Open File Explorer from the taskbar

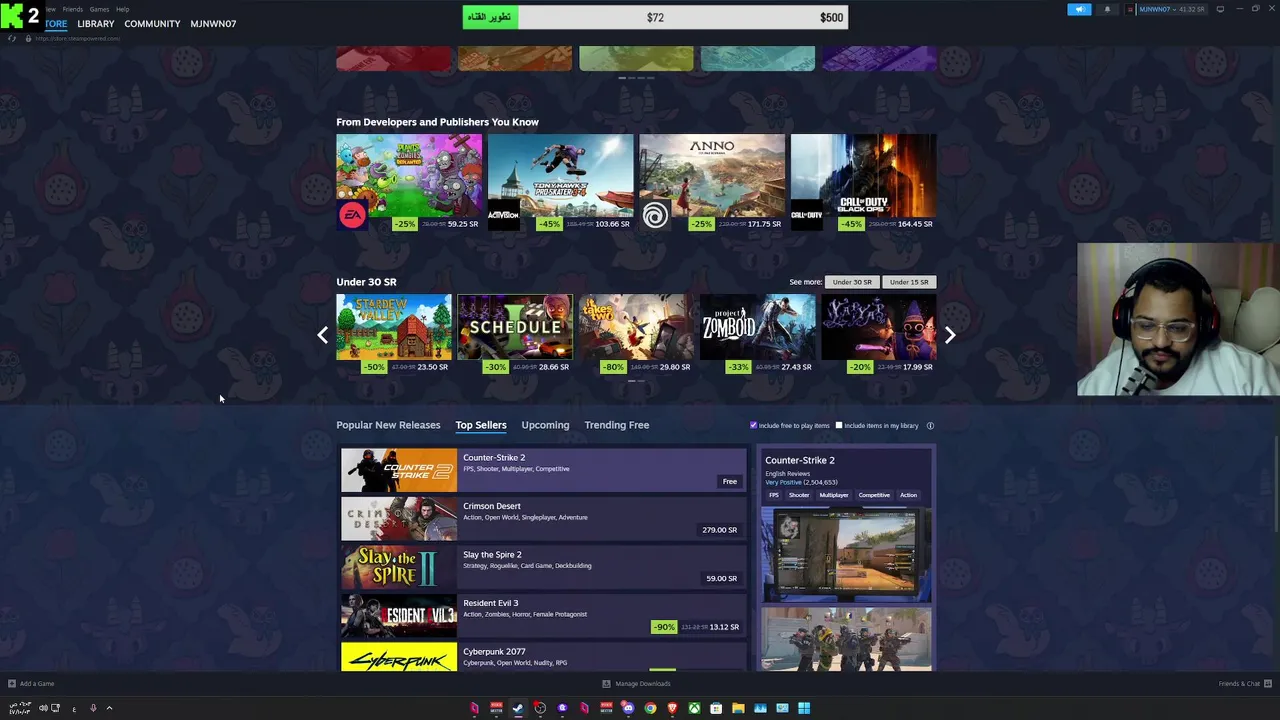(738, 708)
